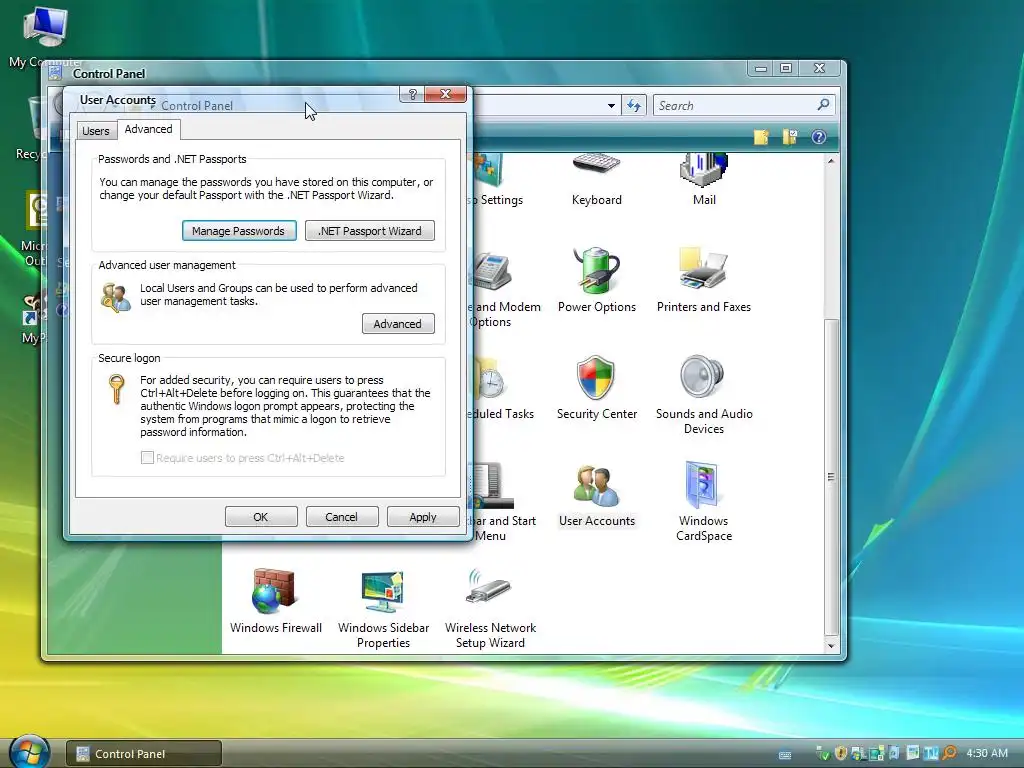1024x768 pixels.
Task: Click Advanced button under user management
Action: point(398,323)
